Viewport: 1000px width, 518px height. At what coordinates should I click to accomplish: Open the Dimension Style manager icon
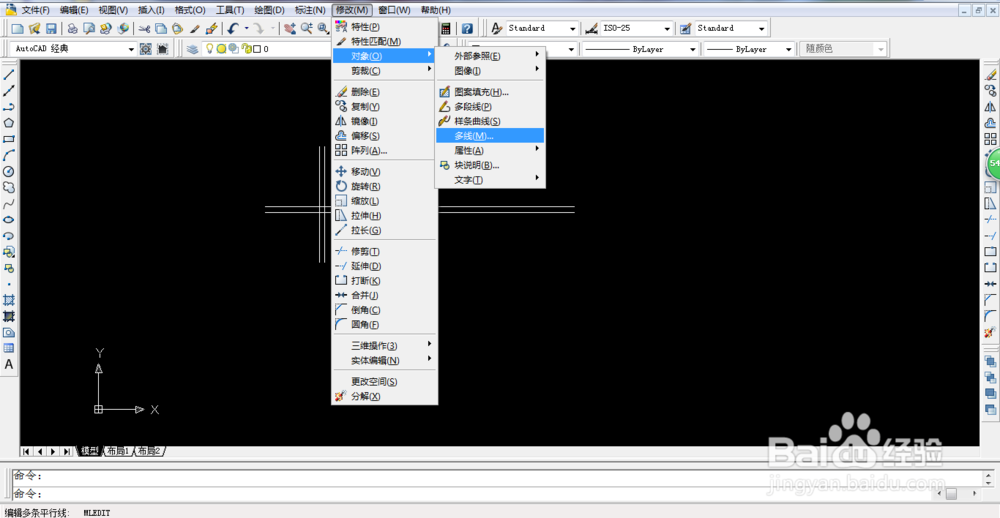point(591,28)
